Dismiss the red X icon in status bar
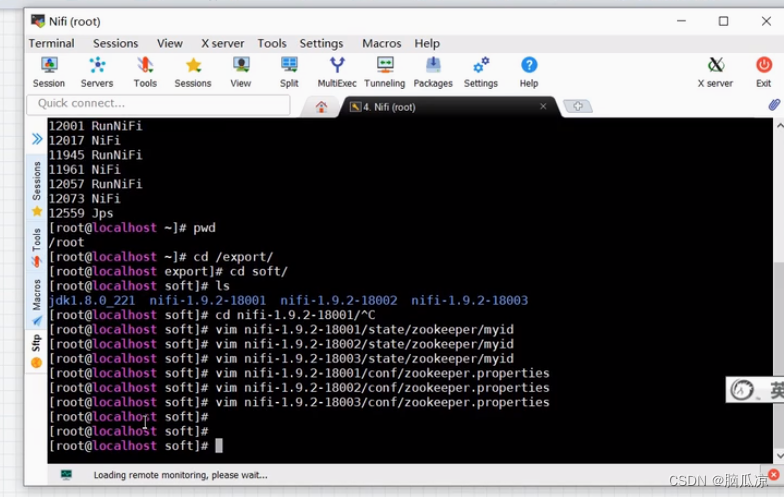 (774, 474)
